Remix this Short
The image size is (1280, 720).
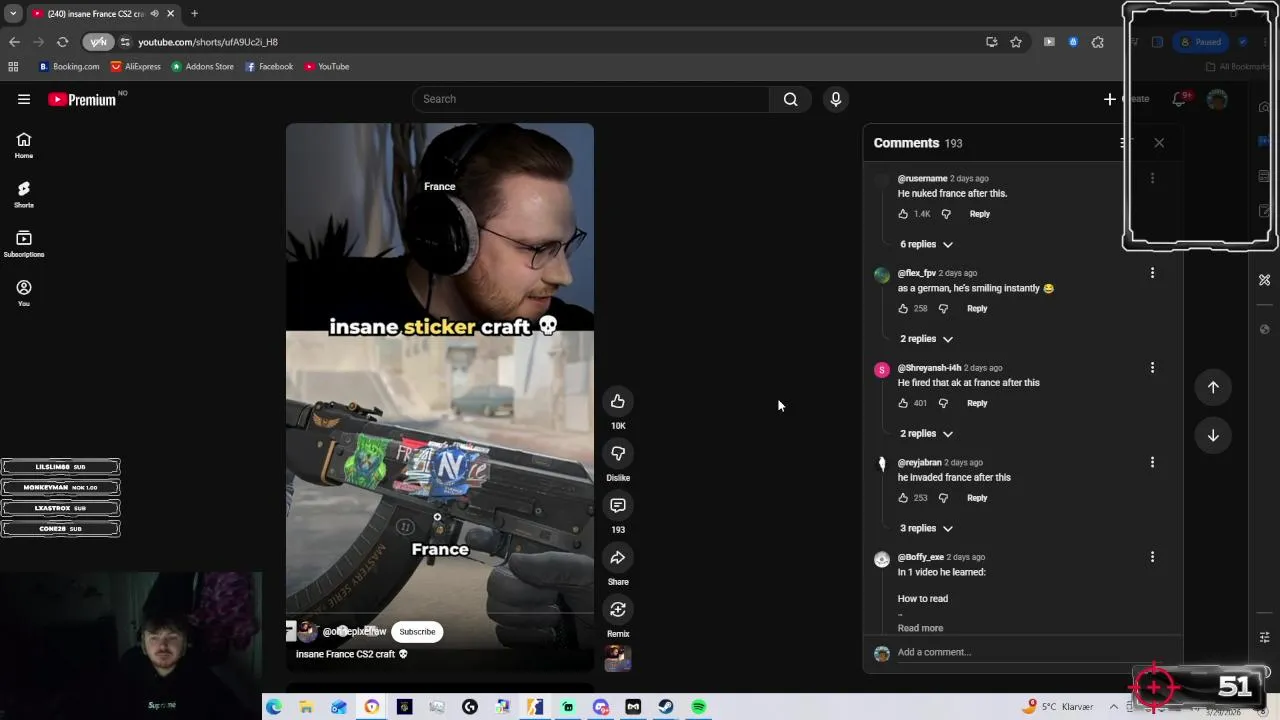[618, 610]
